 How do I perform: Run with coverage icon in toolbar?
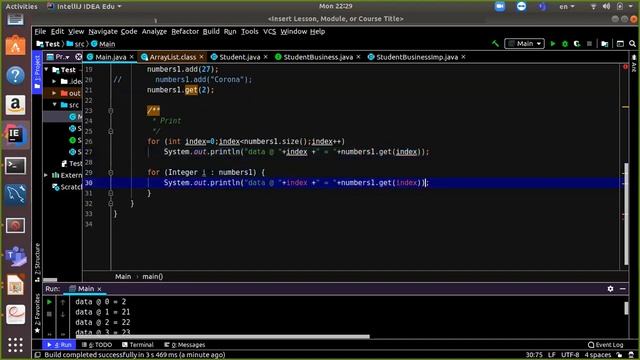(577, 44)
